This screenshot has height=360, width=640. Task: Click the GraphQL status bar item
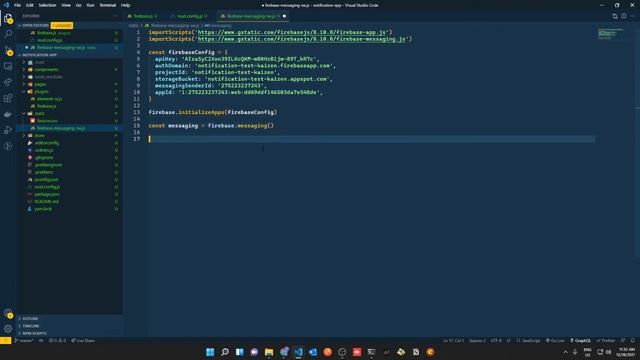click(x=580, y=340)
